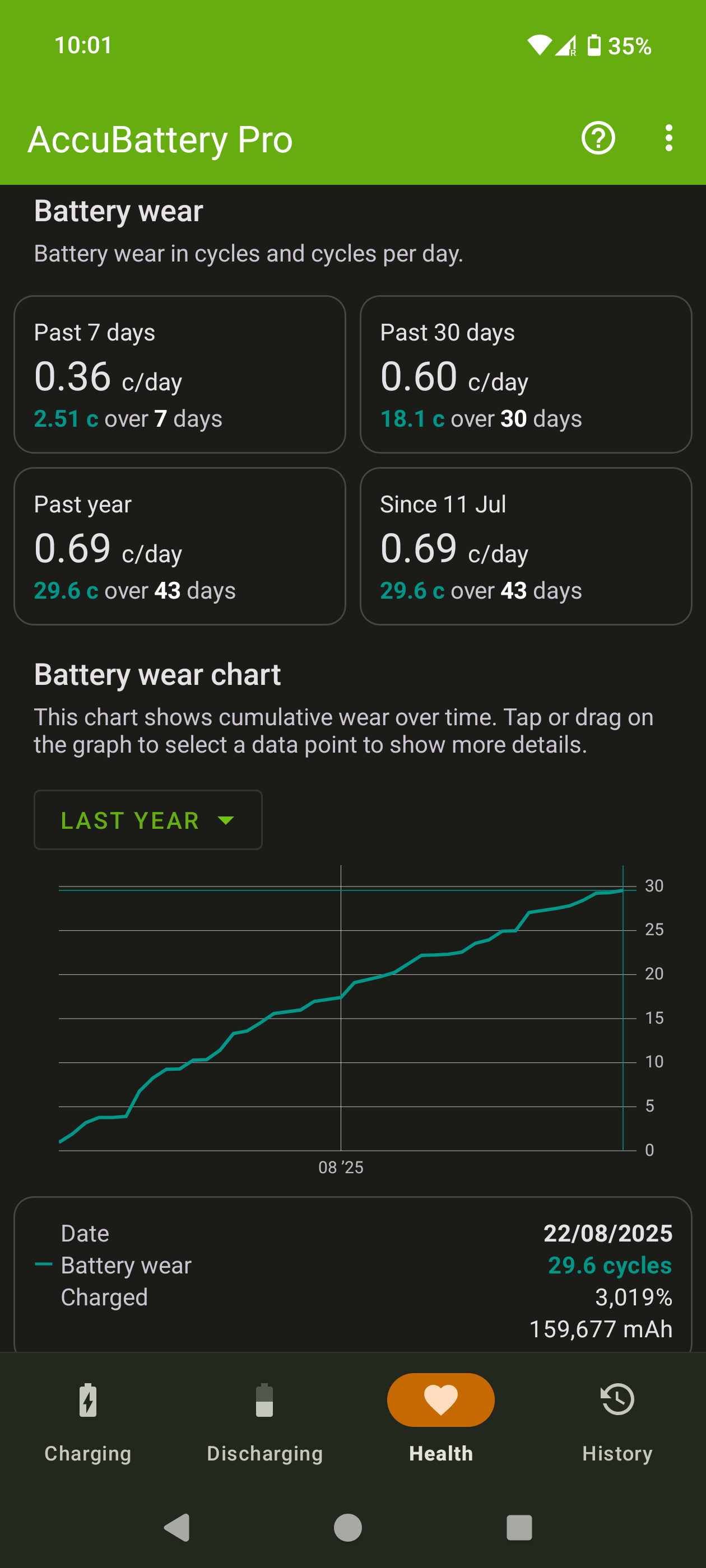Select the Past 7 days wear card
The width and height of the screenshot is (706, 1568).
coord(180,374)
